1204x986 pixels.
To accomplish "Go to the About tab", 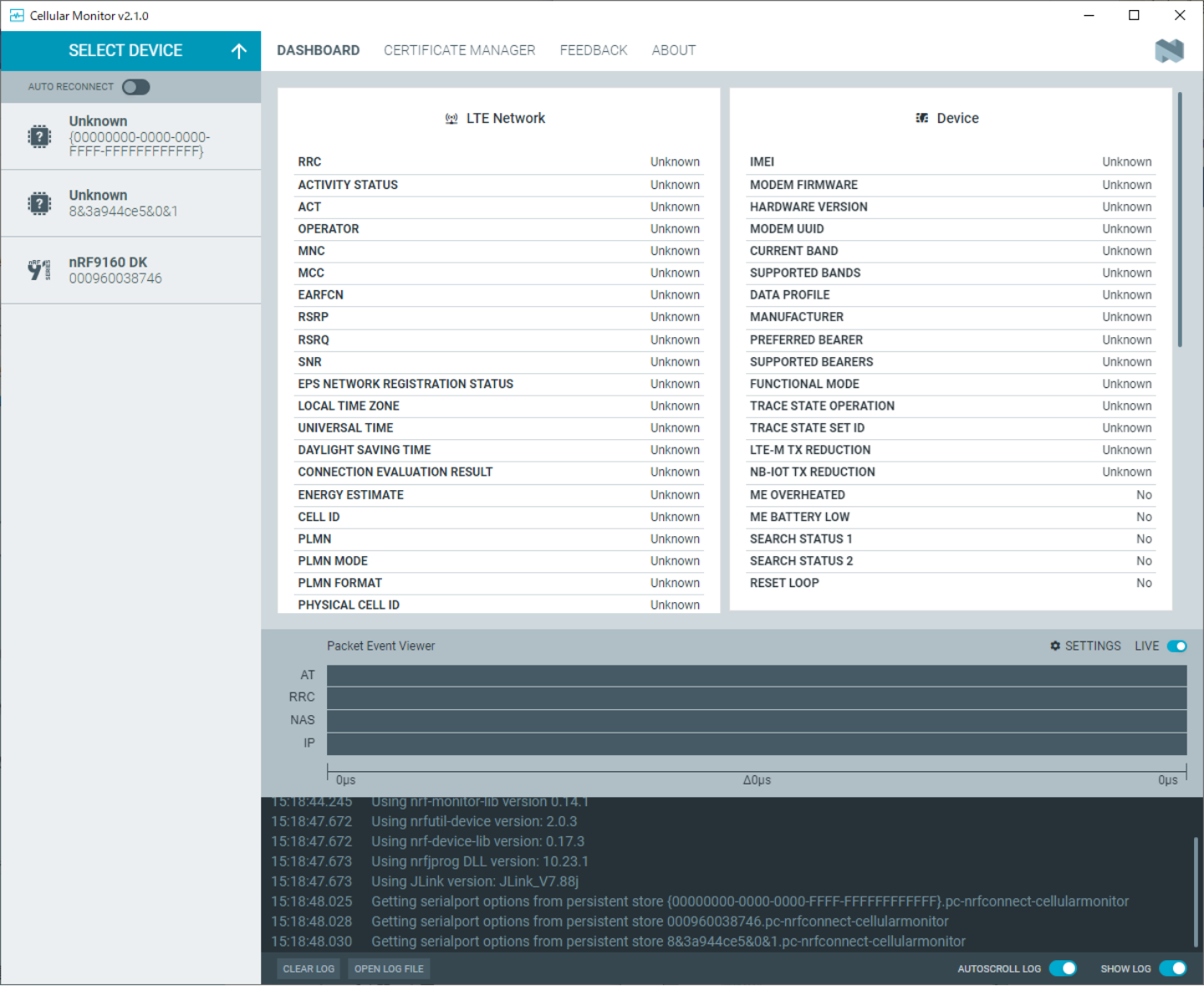I will click(673, 50).
